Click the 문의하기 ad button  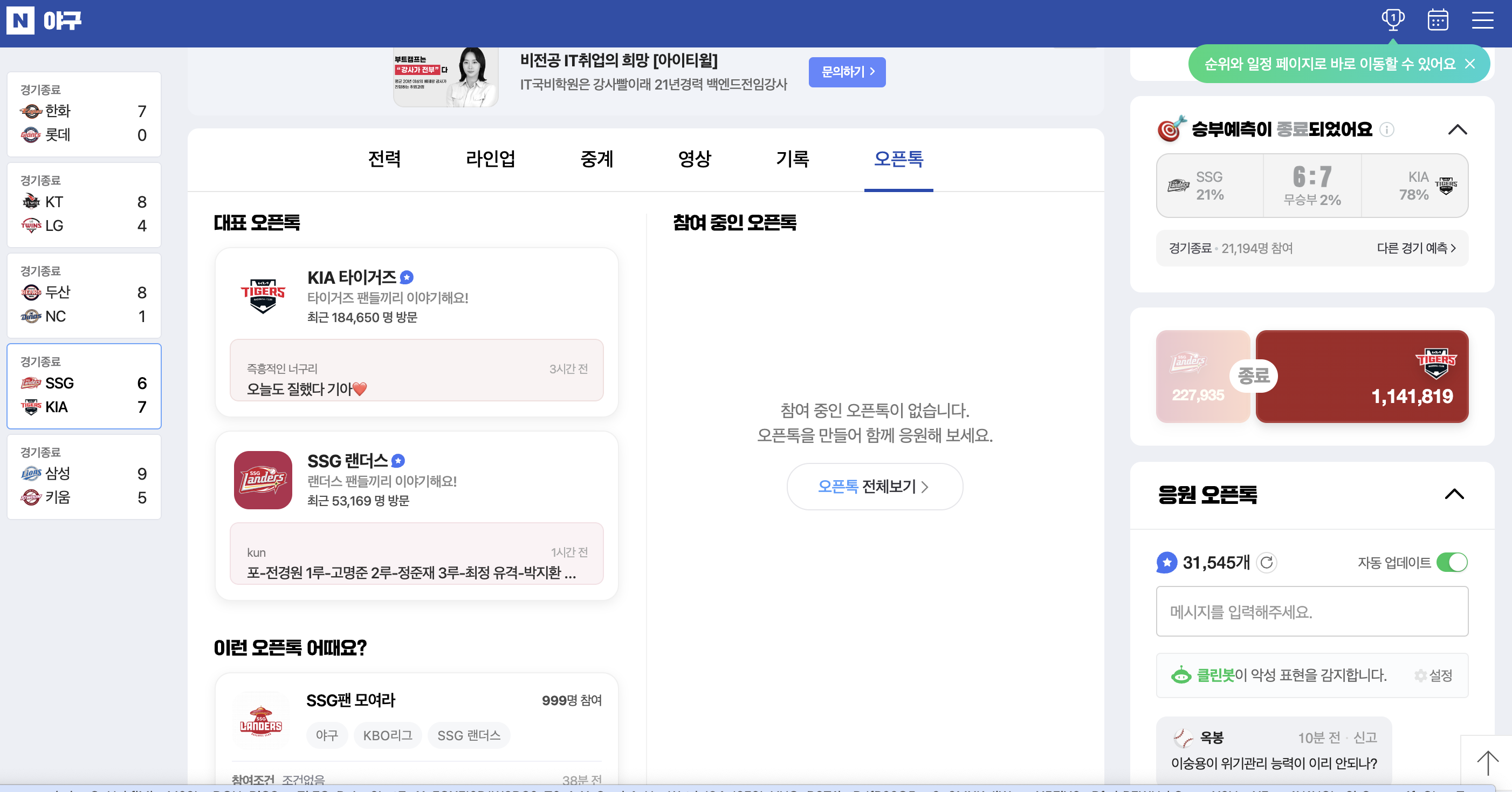(847, 72)
